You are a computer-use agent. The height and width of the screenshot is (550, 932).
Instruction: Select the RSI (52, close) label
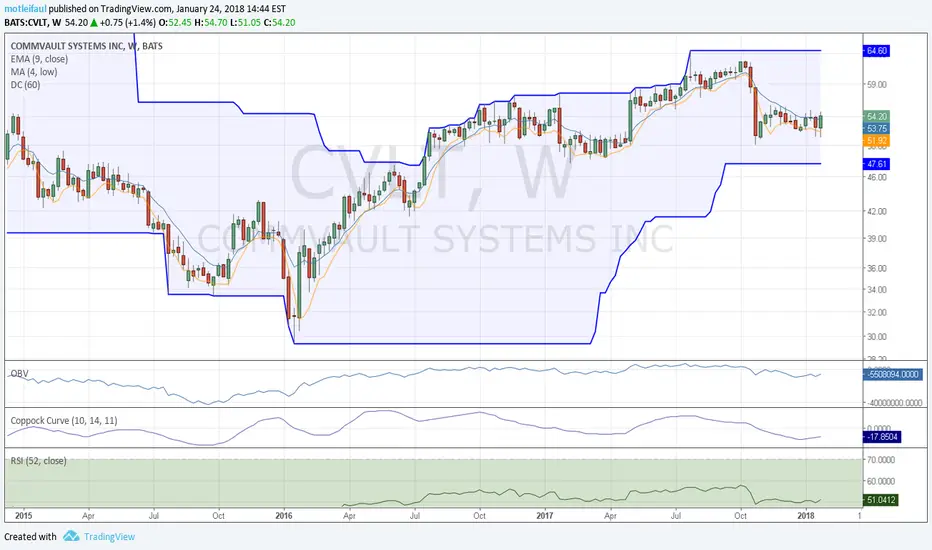point(38,461)
